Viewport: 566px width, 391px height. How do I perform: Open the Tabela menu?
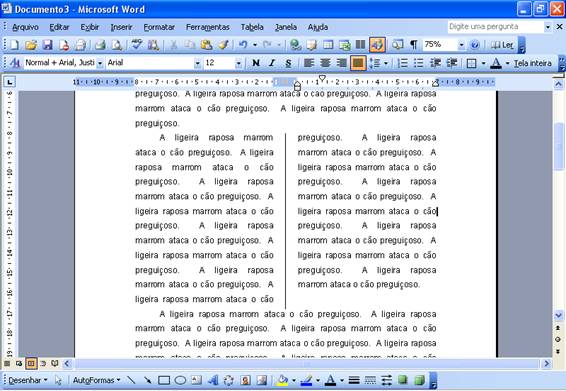point(252,27)
